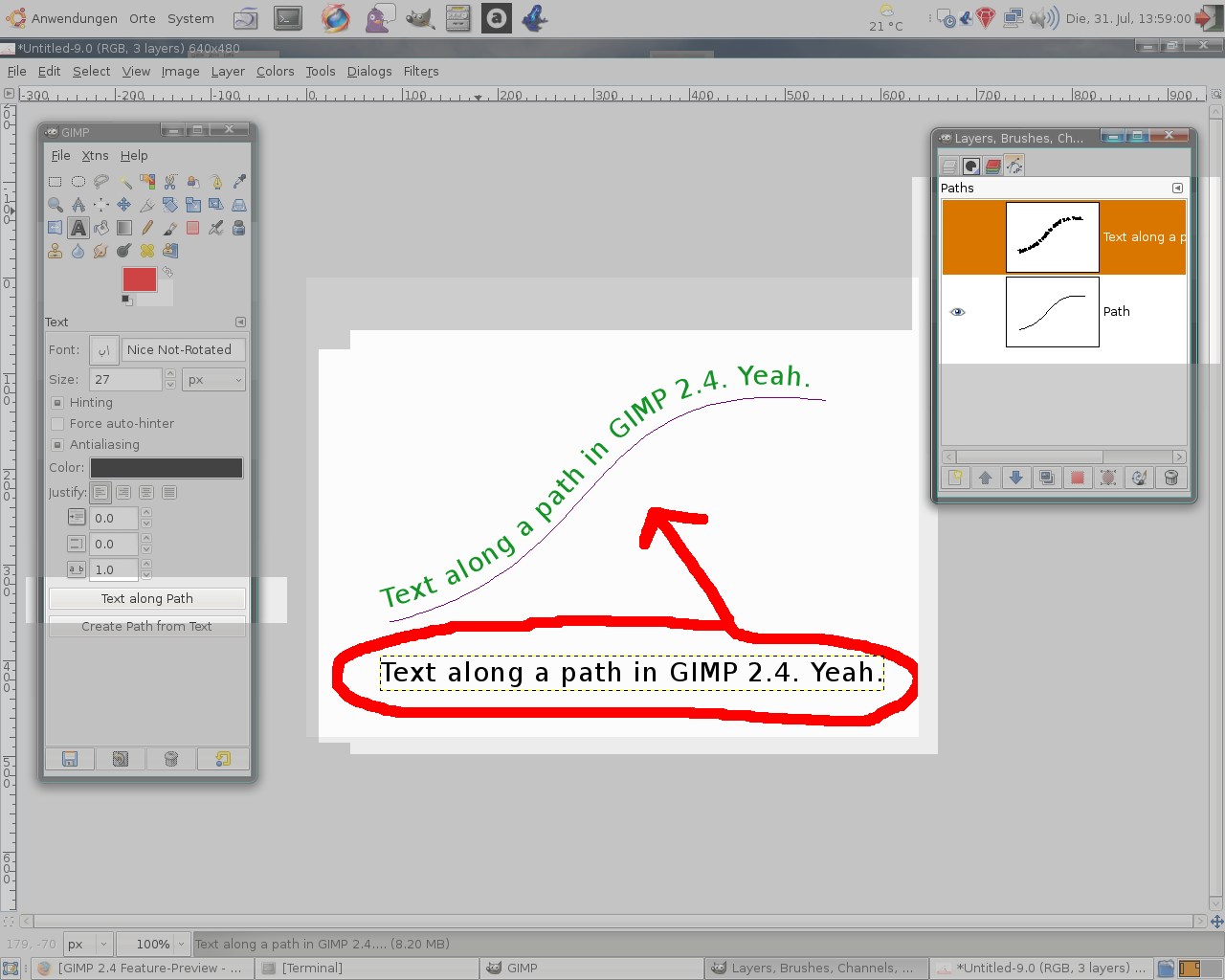This screenshot has height=980, width=1225.
Task: Open the Paths panel configuration menu arrow
Action: [1177, 189]
